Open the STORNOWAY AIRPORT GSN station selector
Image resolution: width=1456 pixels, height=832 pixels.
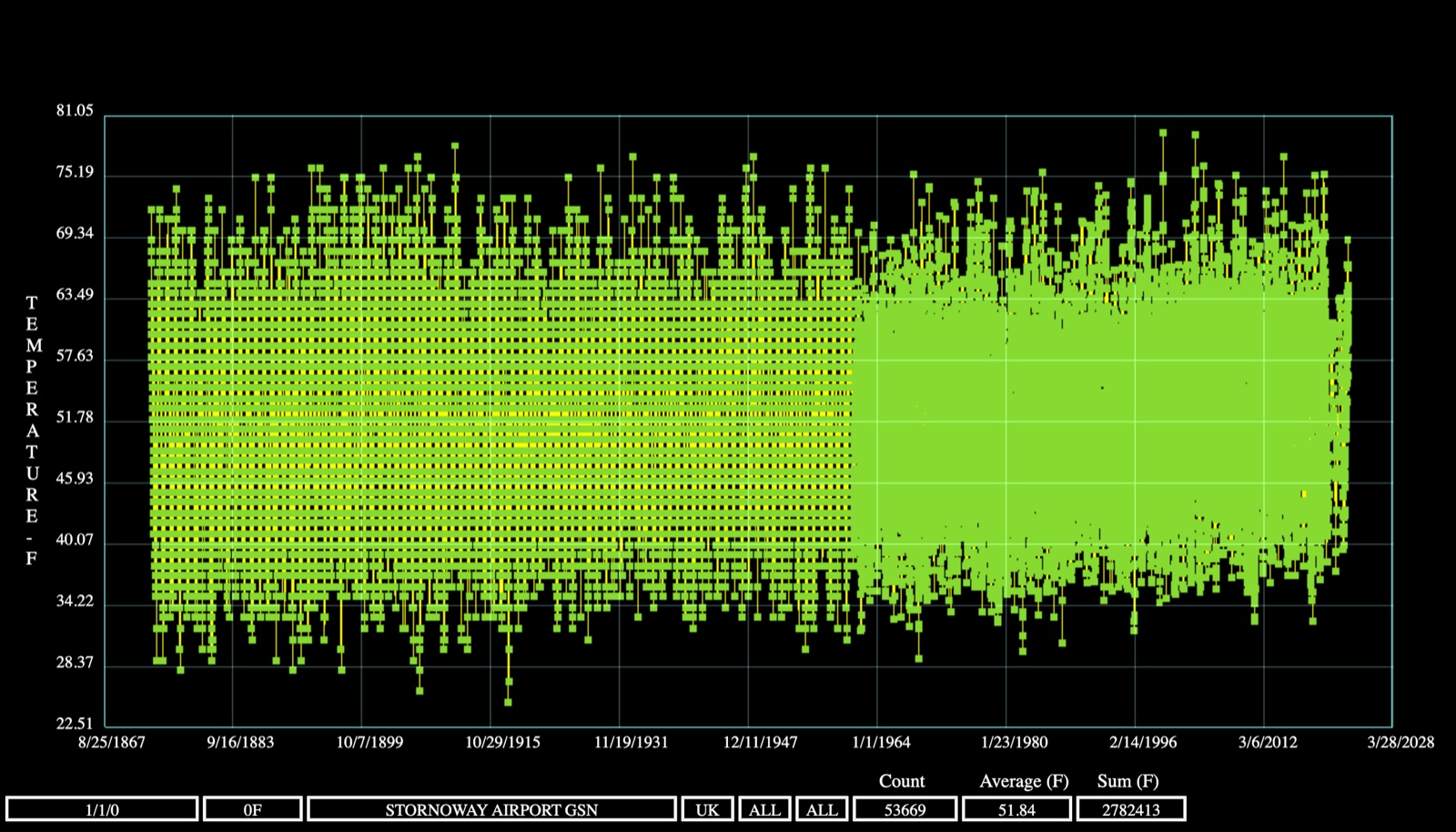point(491,809)
